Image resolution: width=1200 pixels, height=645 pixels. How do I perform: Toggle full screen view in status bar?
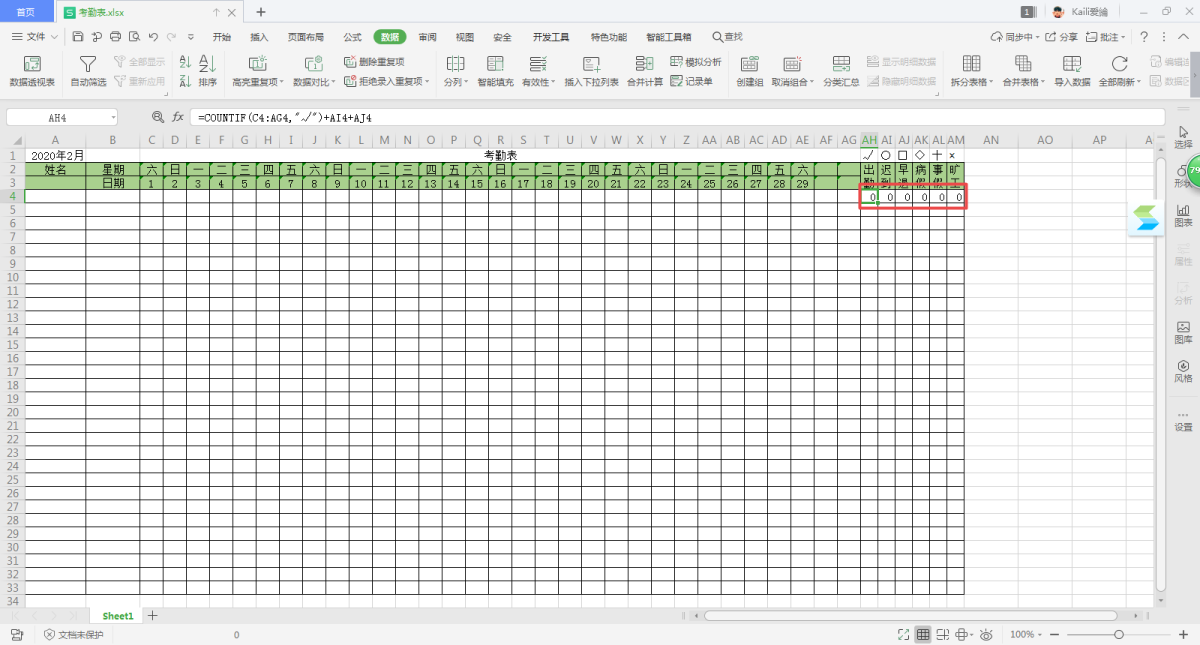(903, 635)
